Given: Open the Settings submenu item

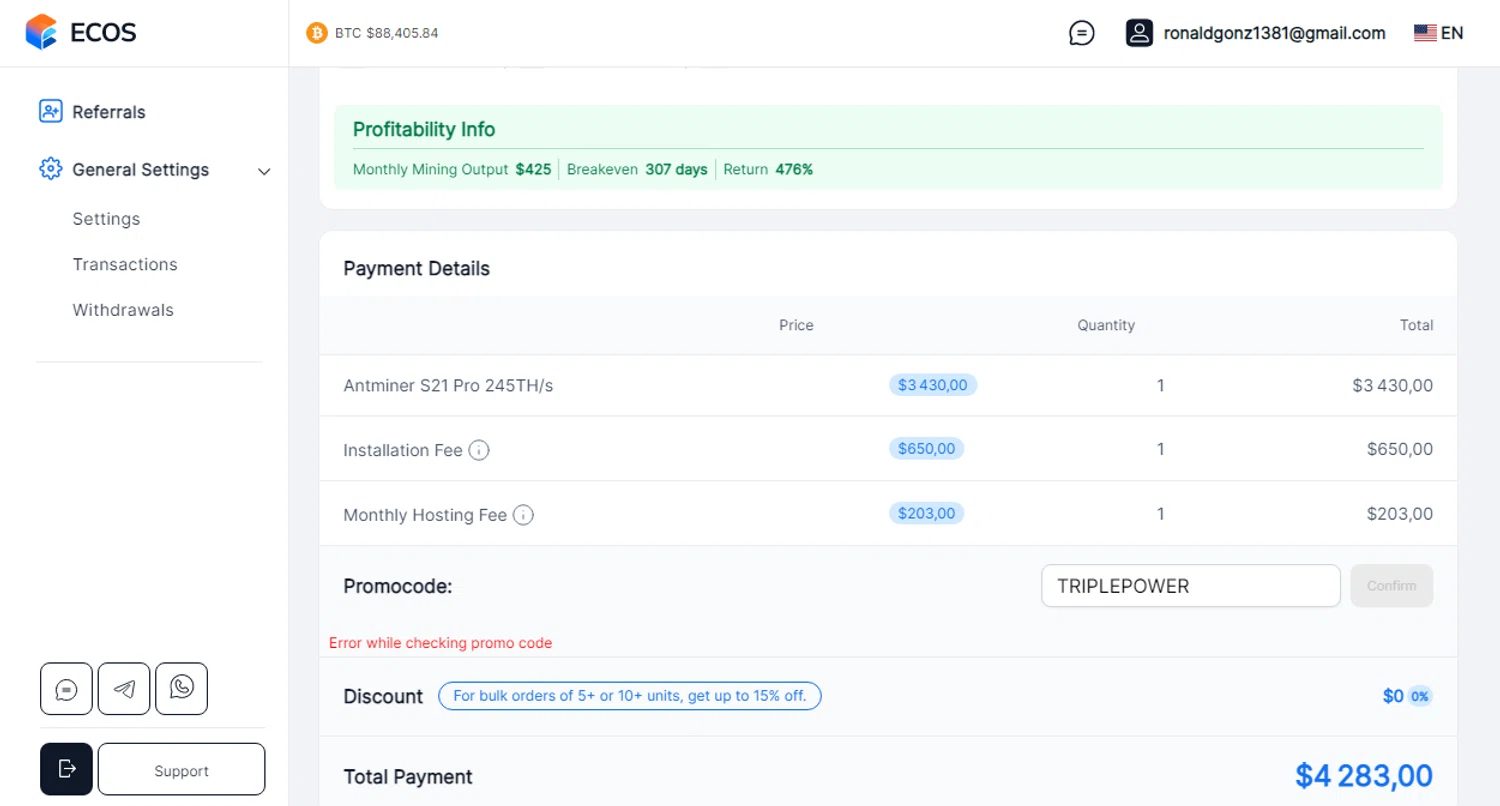Looking at the screenshot, I should (106, 219).
